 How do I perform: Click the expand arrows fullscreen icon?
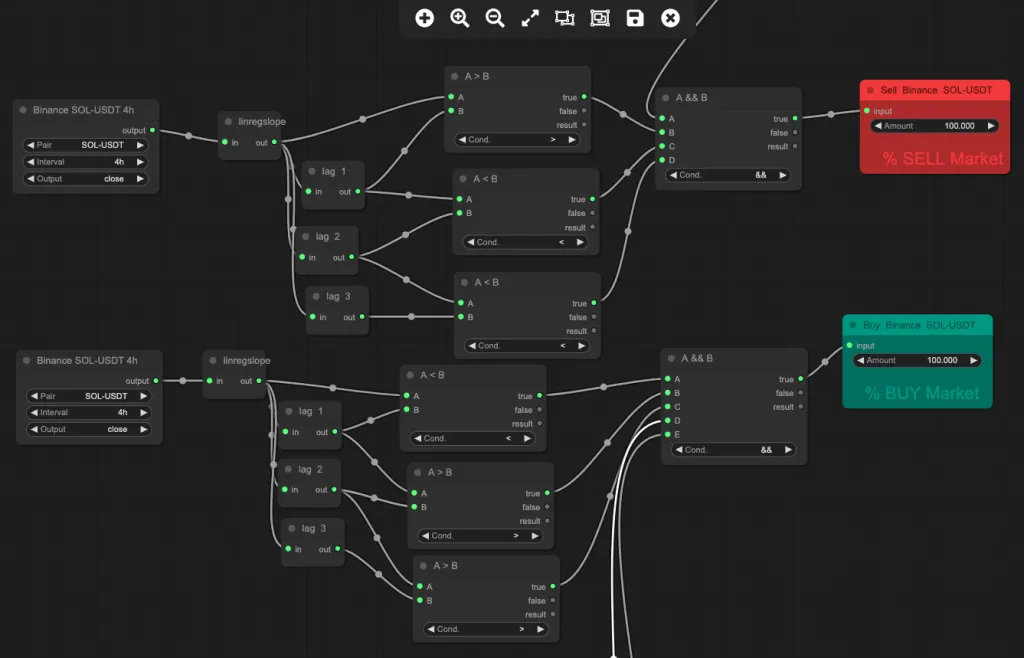coord(530,18)
